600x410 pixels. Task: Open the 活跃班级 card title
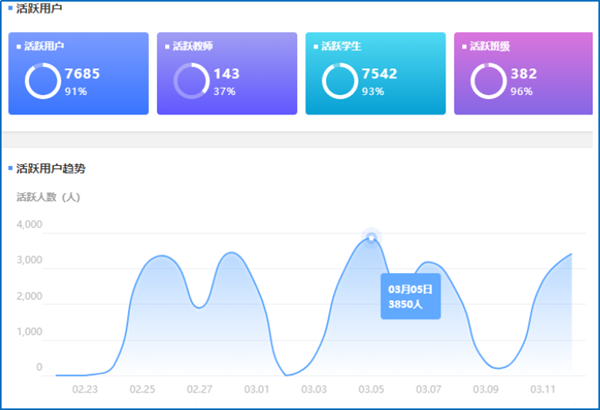pos(489,46)
